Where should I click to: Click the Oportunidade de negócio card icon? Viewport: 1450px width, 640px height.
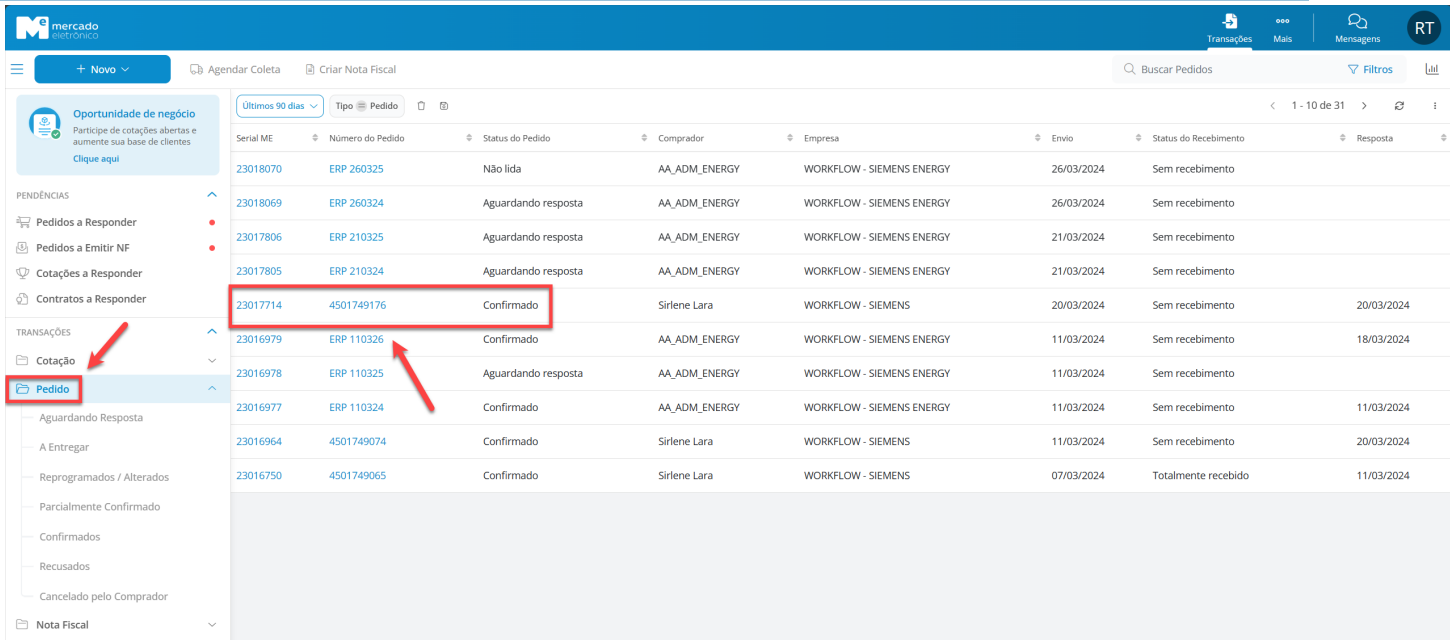[x=44, y=123]
